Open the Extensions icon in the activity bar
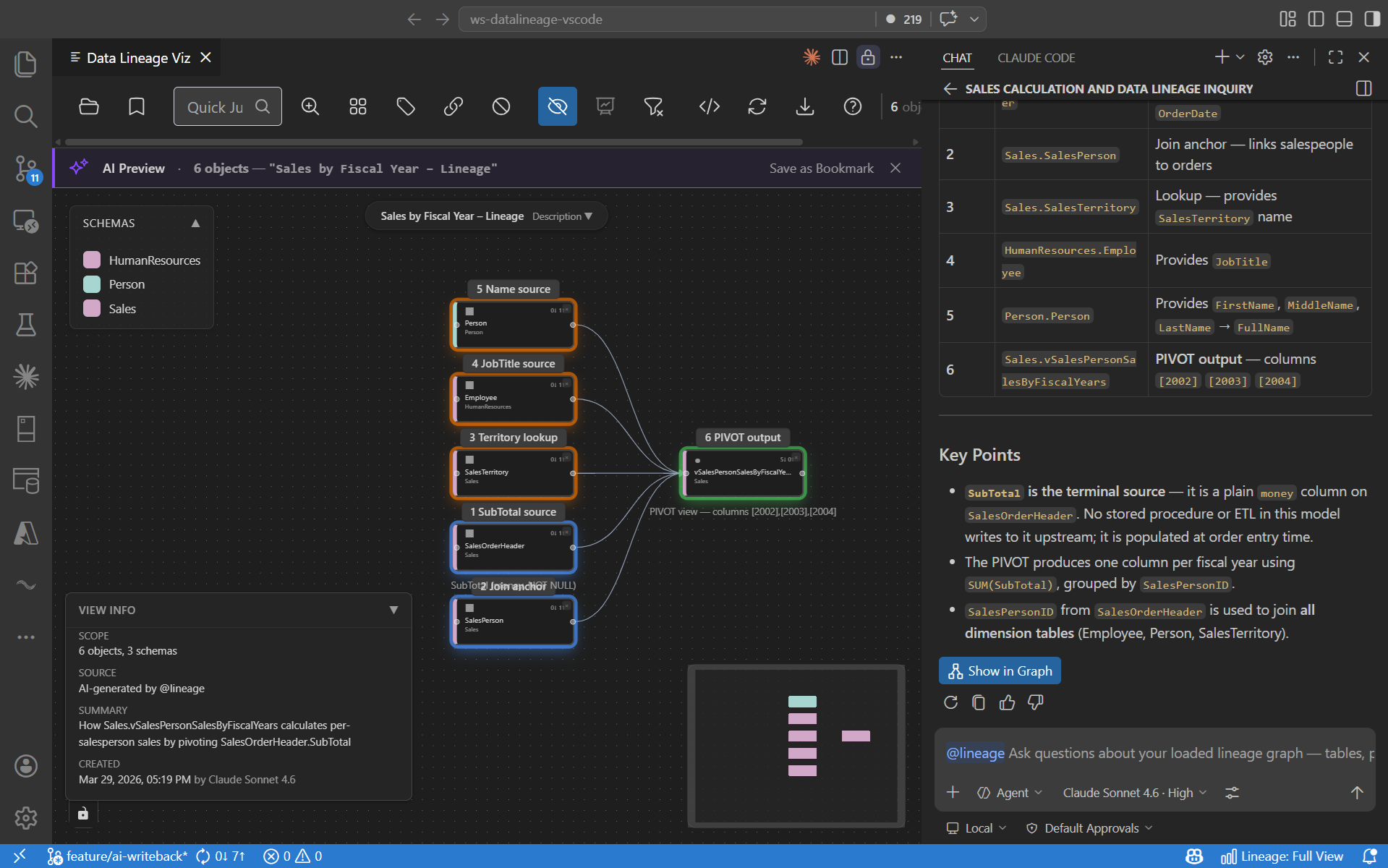Screen dimensions: 1388x868 click(x=26, y=273)
